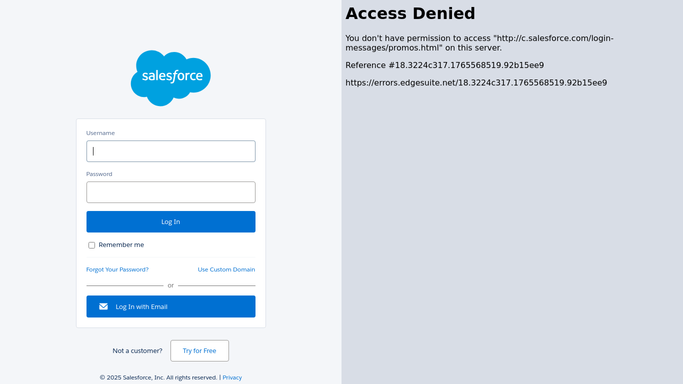Choose Log In with Email button
This screenshot has width=683, height=384.
[x=171, y=307]
